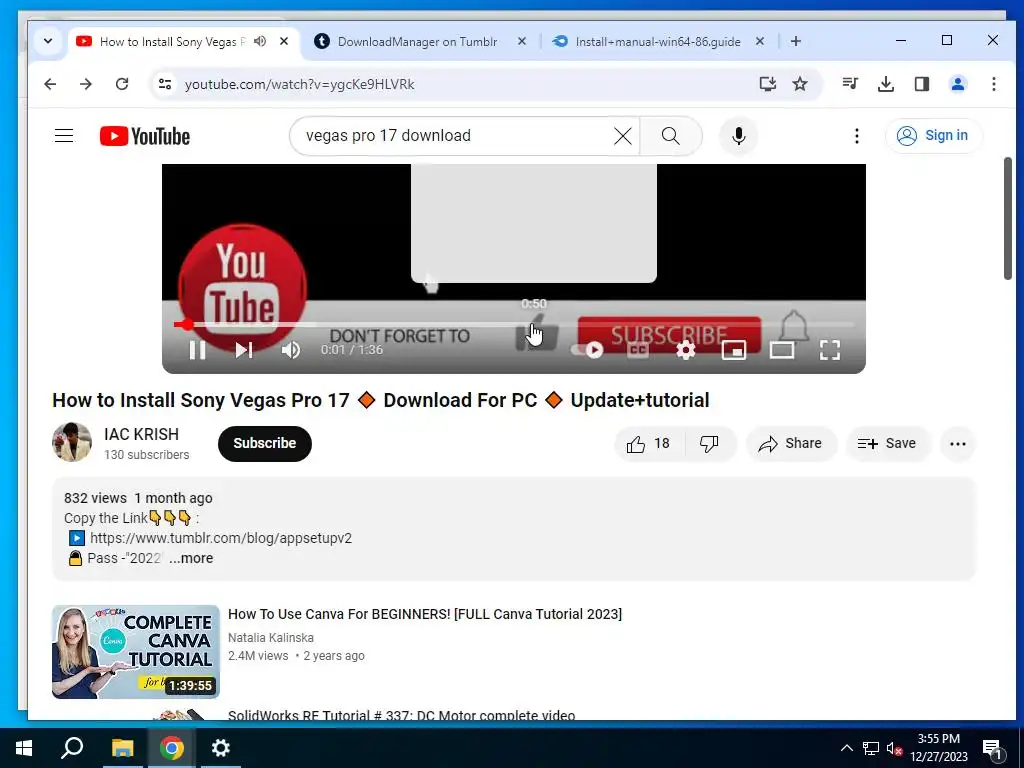Screen dimensions: 1024x768
Task: Switch to Install+manual-win64-86.guide tab
Action: (x=658, y=41)
